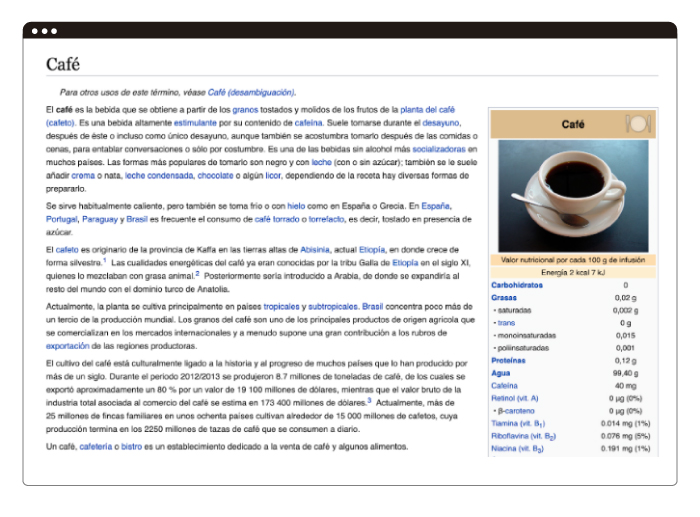700x517 pixels.
Task: Click the 'saturadas' row label
Action: (514, 310)
